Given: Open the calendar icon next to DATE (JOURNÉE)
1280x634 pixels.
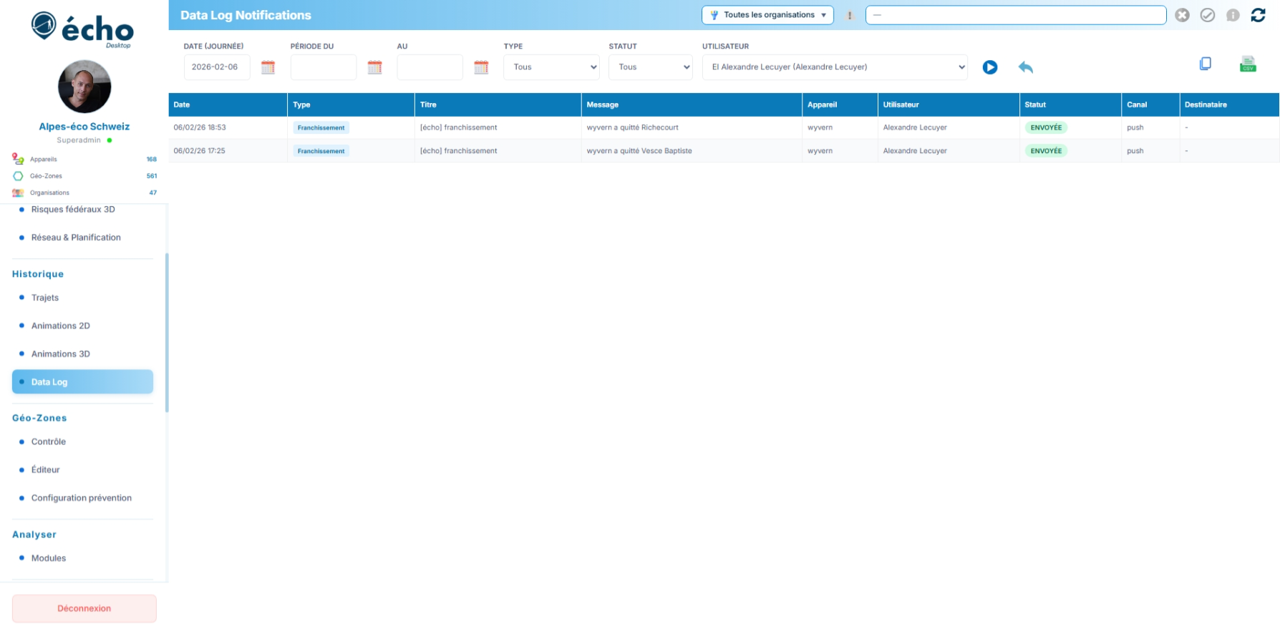Looking at the screenshot, I should pyautogui.click(x=267, y=67).
